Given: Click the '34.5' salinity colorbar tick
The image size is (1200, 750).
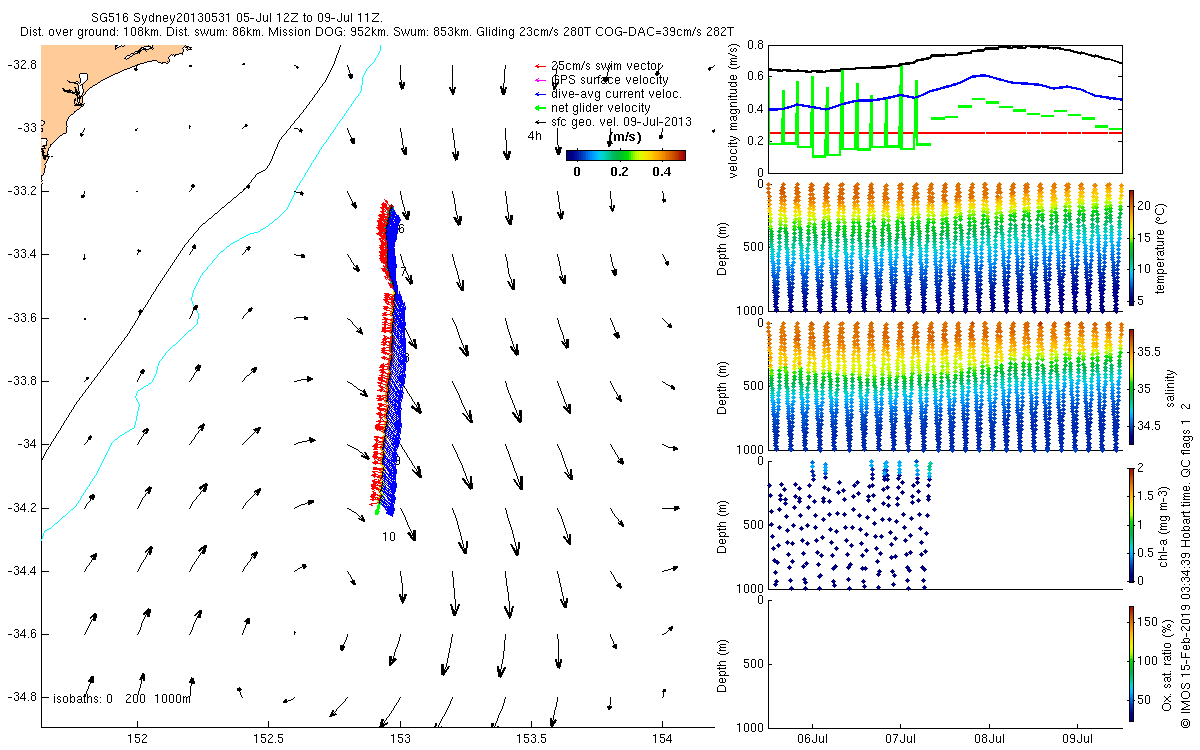Looking at the screenshot, I should click(x=1151, y=426).
